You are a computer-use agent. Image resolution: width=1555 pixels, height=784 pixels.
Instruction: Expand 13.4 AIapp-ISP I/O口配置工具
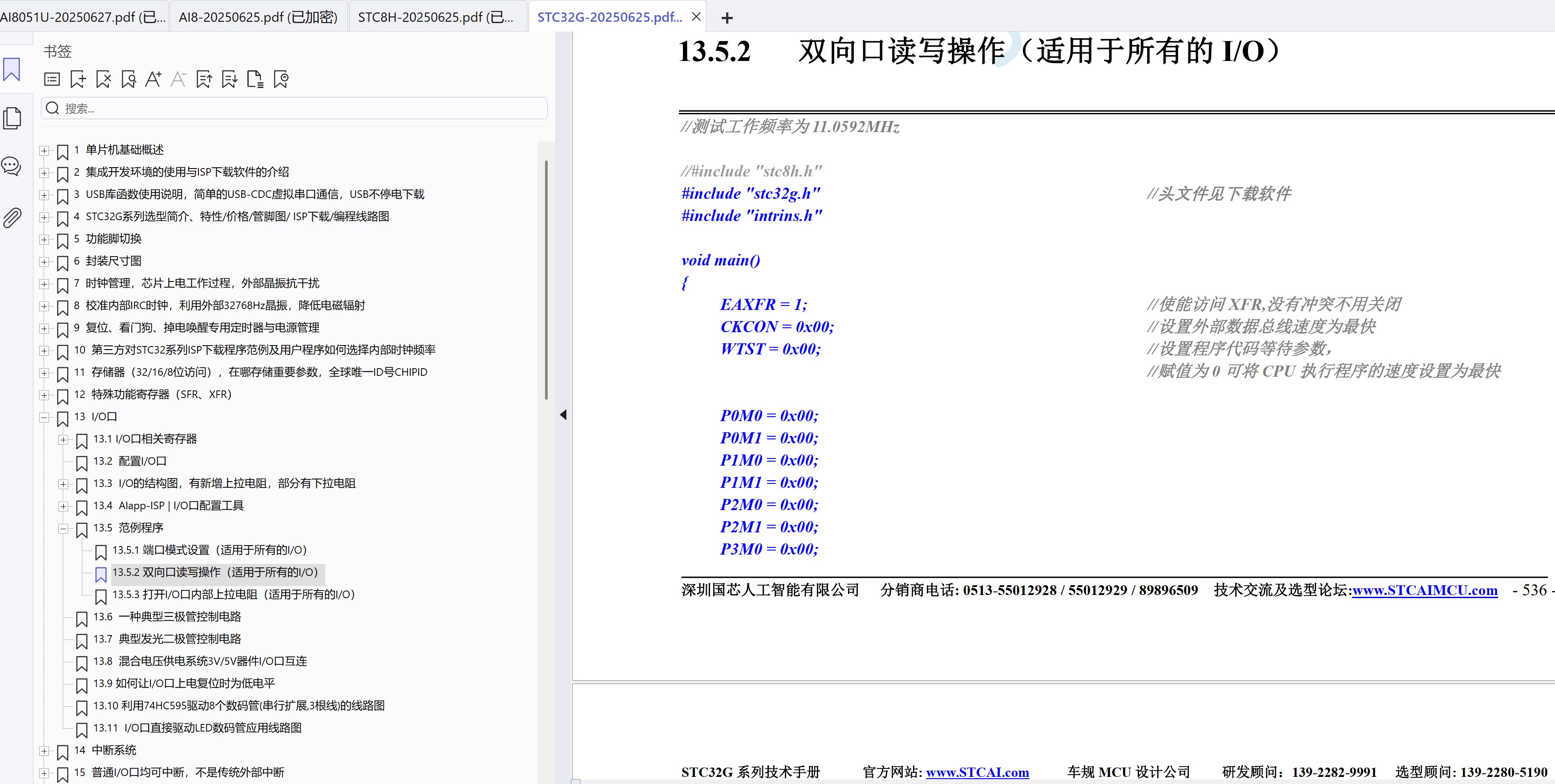click(63, 507)
